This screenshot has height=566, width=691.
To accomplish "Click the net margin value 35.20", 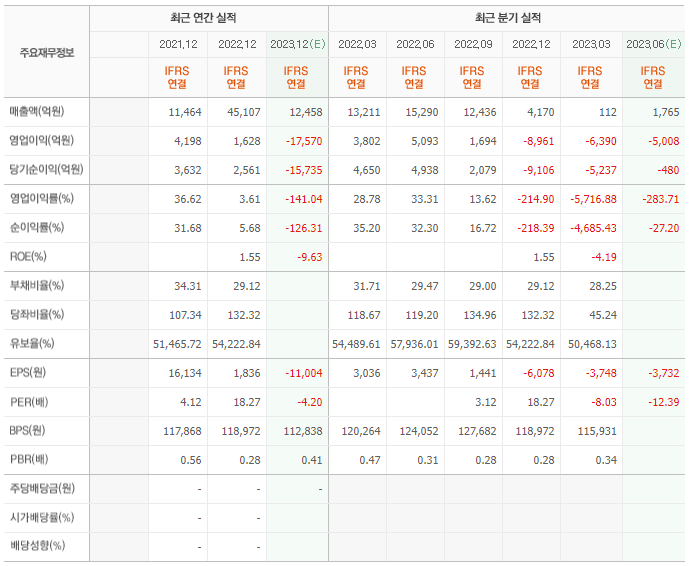I will point(367,228).
